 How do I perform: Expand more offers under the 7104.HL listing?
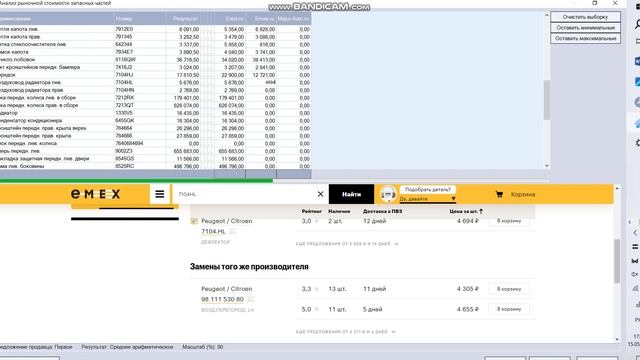pyautogui.click(x=347, y=244)
